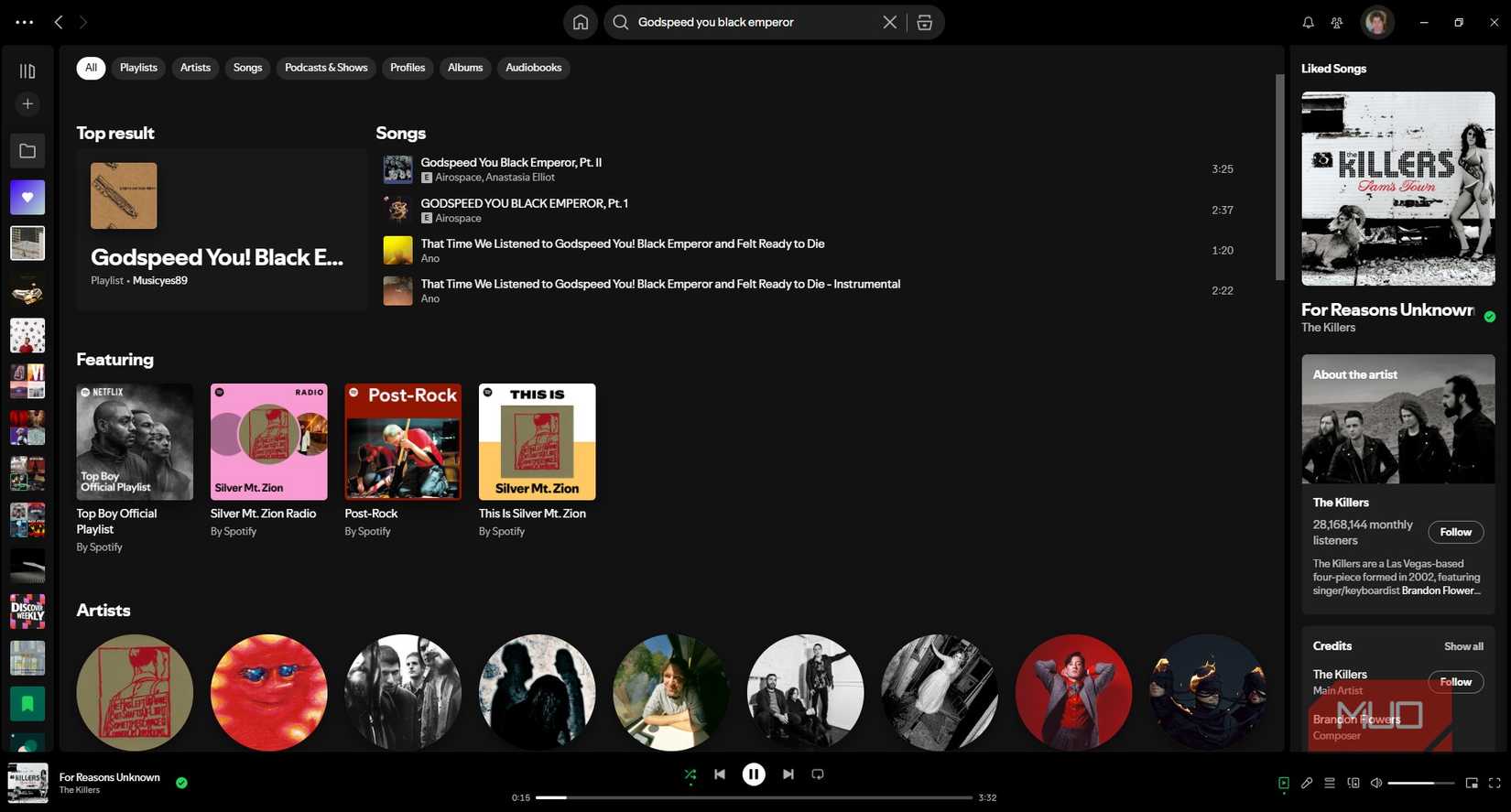
Task: Expand Your Library sidebar
Action: (x=27, y=70)
